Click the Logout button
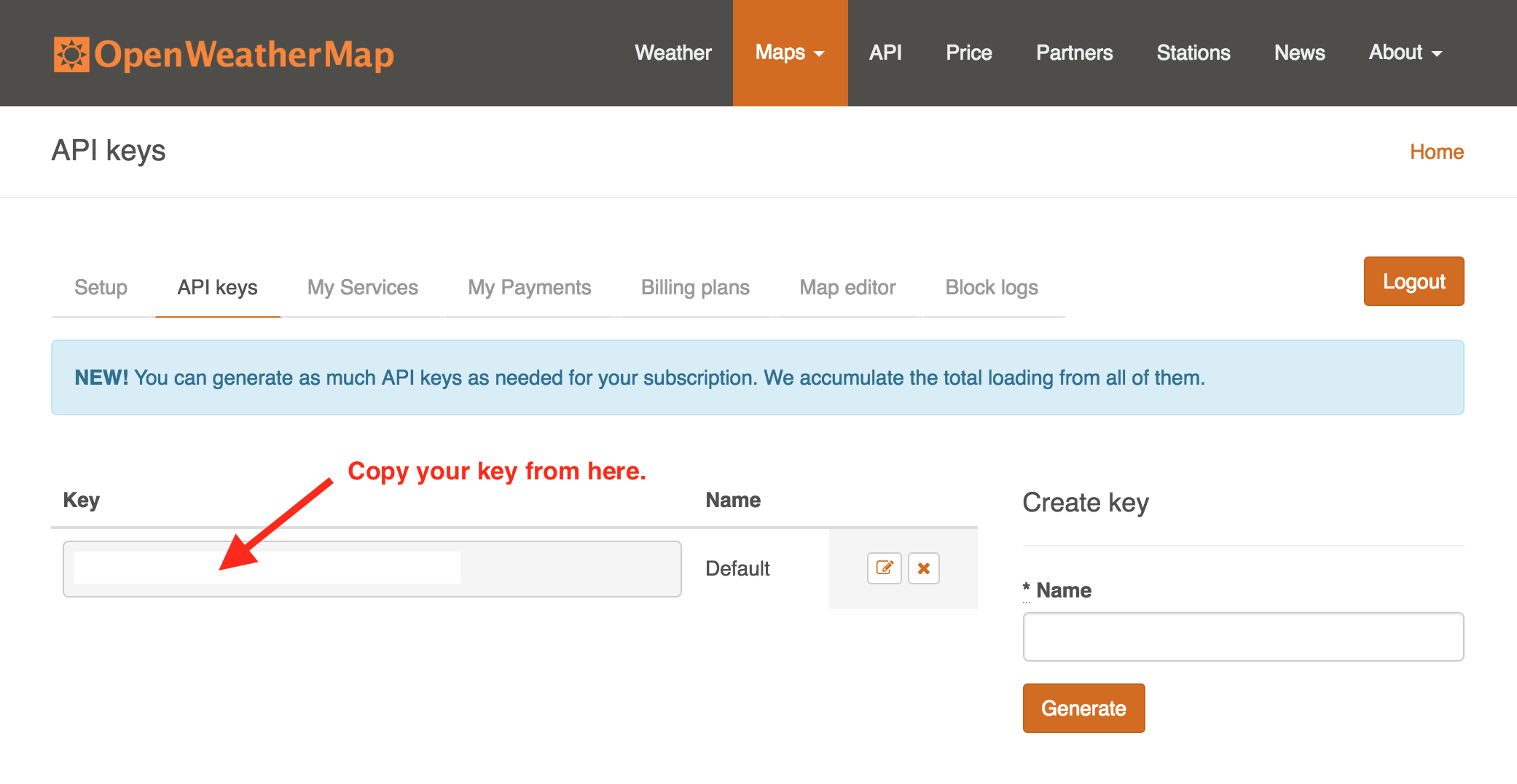 pos(1414,281)
